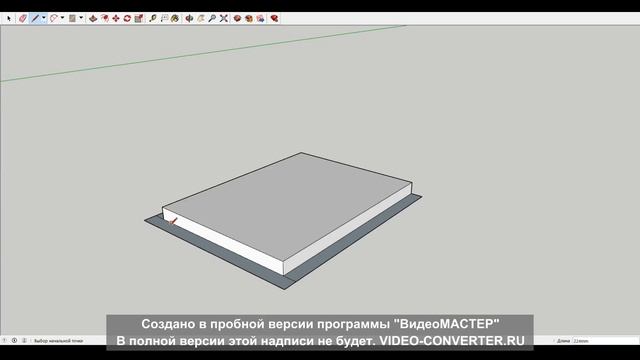640x360 pixels.
Task: Select the Scale tool
Action: tap(139, 18)
